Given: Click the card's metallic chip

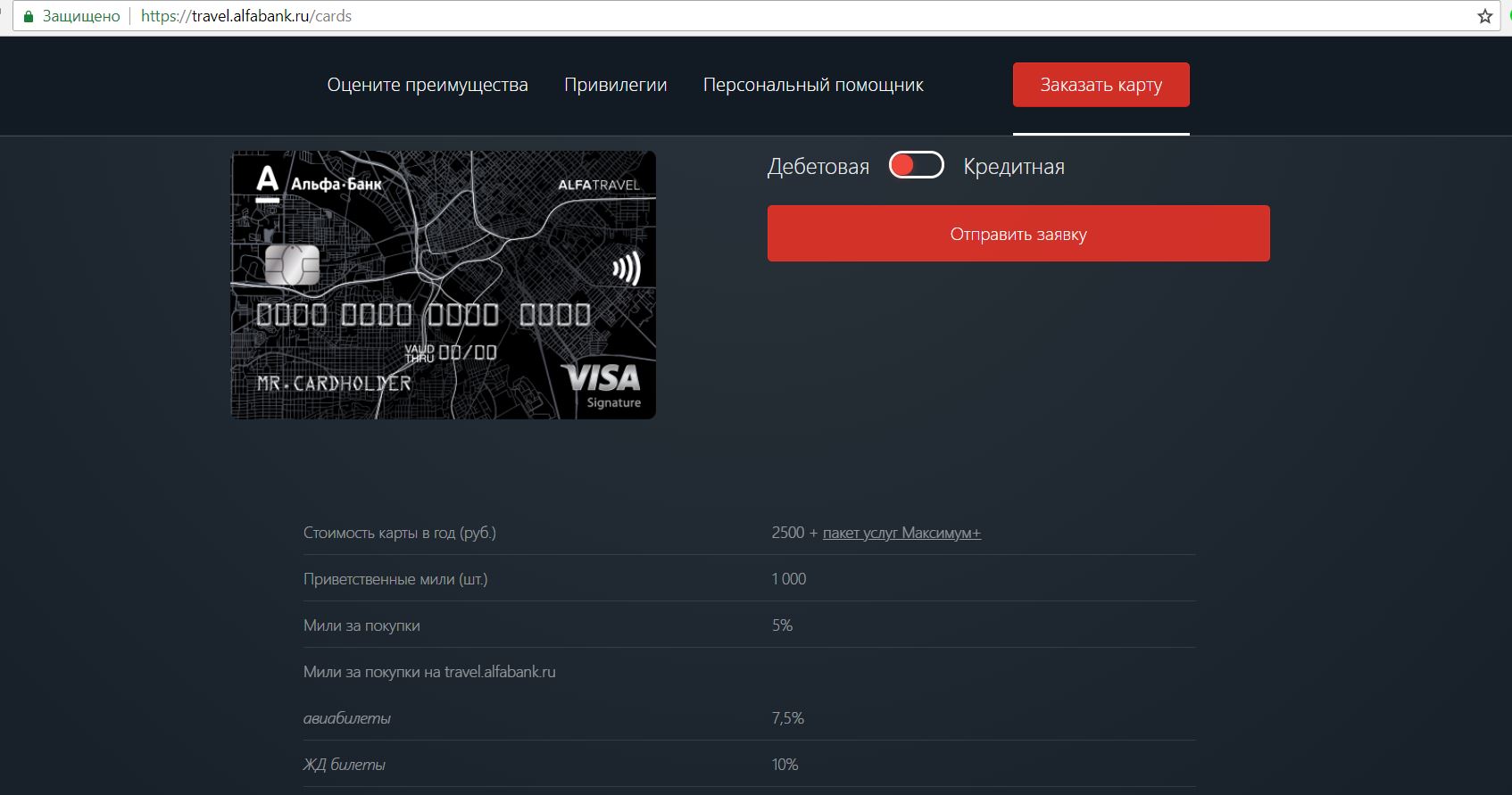Looking at the screenshot, I should tap(292, 265).
